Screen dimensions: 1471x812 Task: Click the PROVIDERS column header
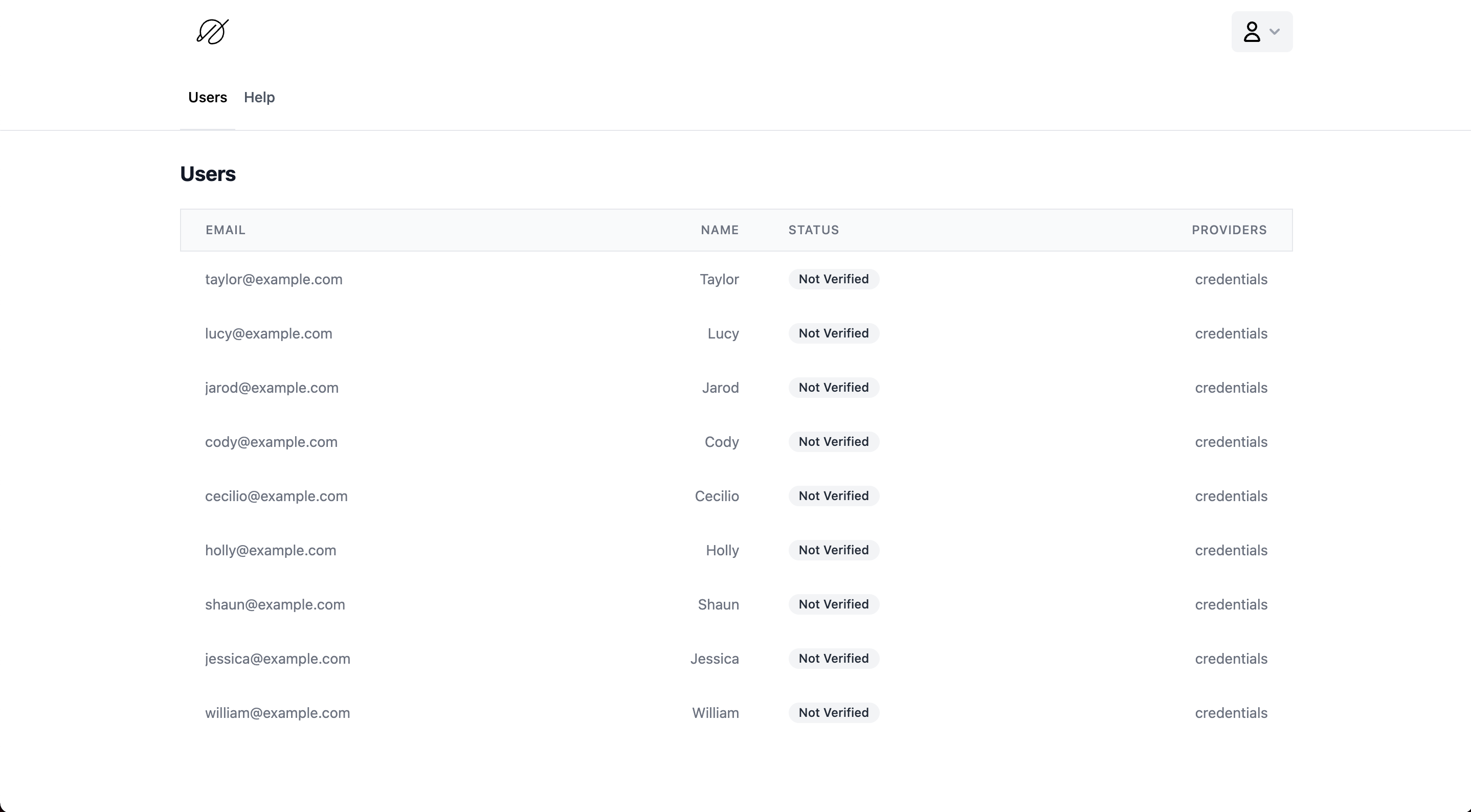click(1230, 230)
